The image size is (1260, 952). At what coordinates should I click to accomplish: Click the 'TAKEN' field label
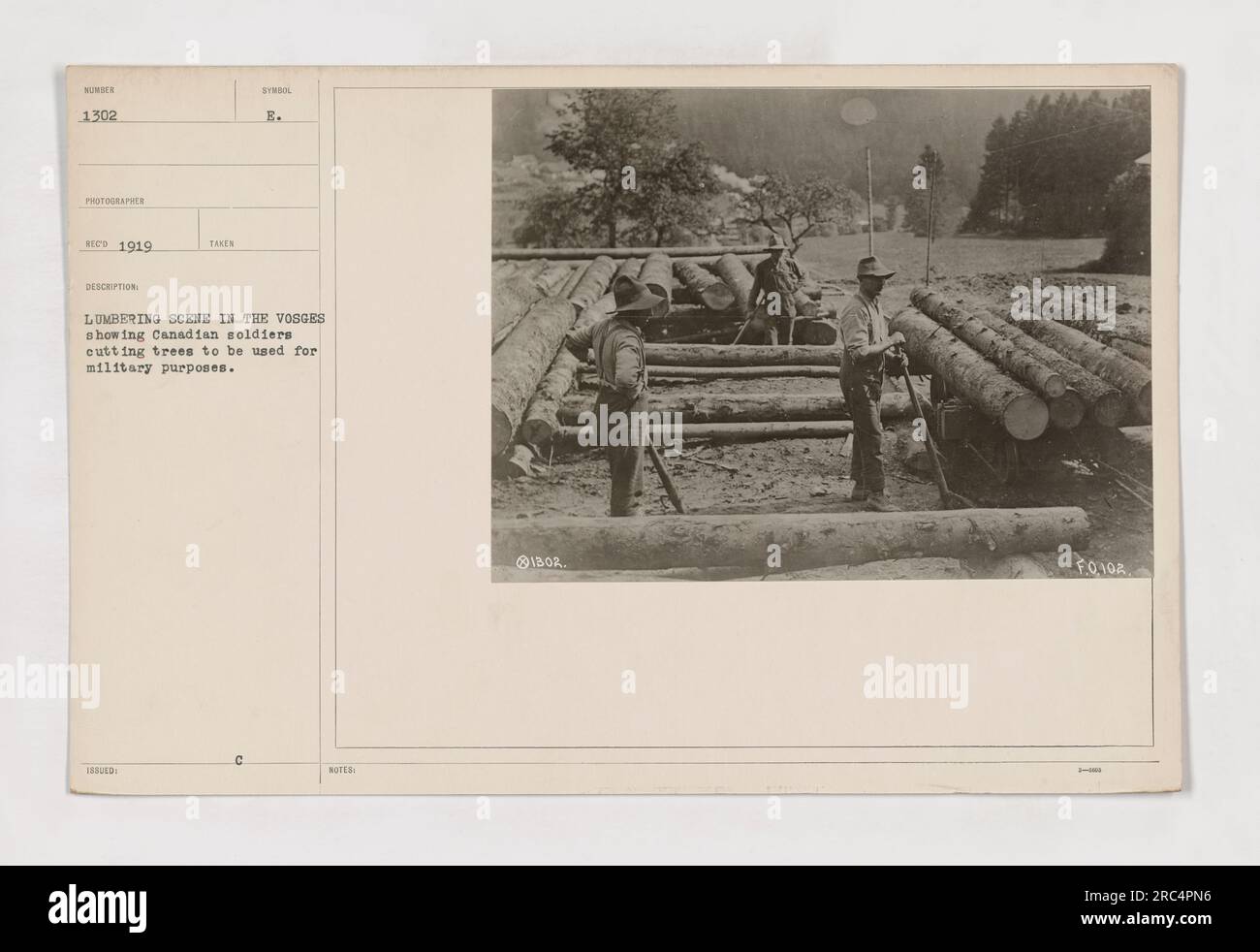coord(223,245)
